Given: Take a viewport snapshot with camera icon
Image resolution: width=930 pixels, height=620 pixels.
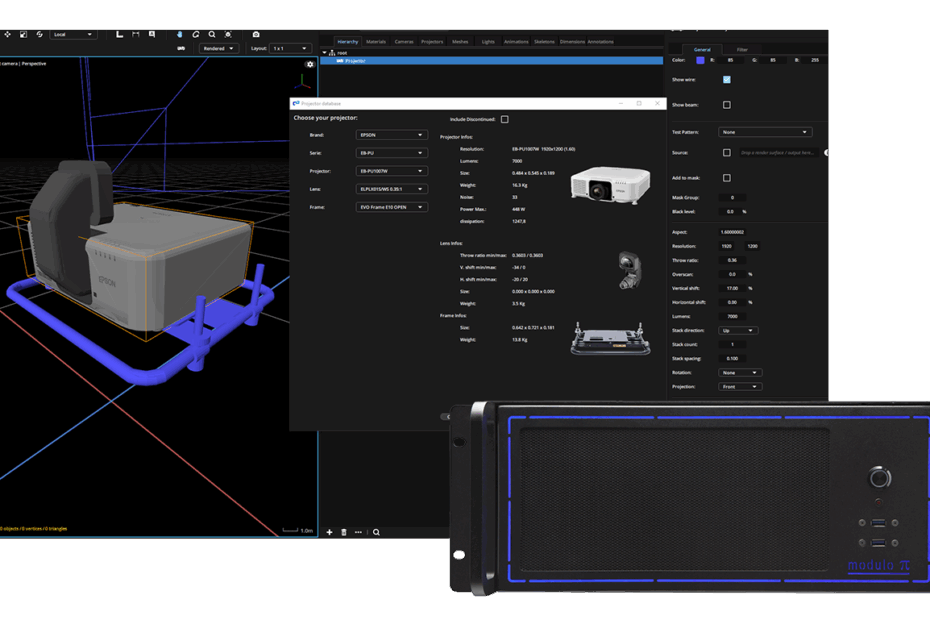Looking at the screenshot, I should (x=256, y=34).
